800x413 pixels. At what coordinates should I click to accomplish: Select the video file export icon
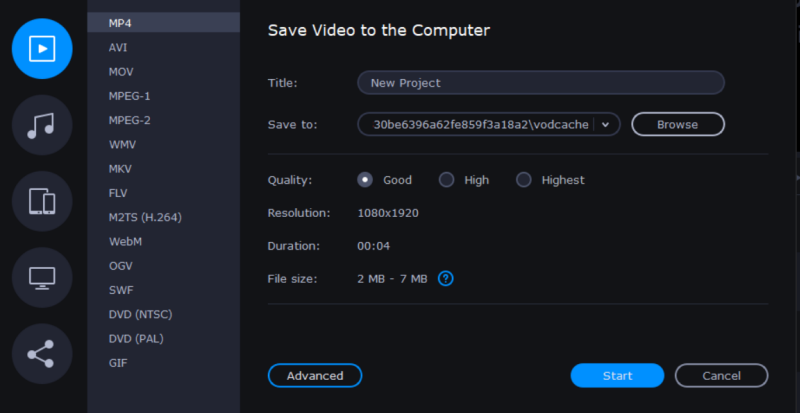[x=42, y=48]
